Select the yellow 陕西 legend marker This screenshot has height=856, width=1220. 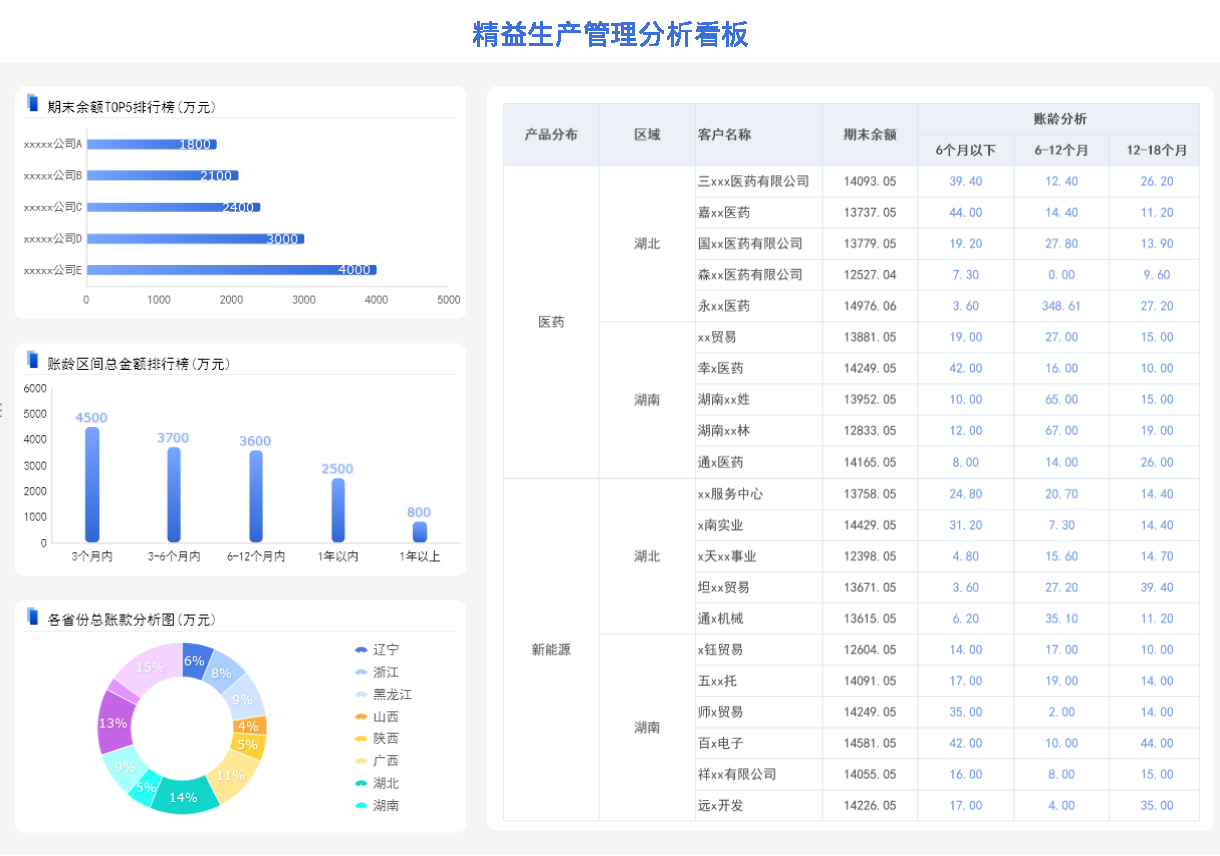(x=360, y=739)
